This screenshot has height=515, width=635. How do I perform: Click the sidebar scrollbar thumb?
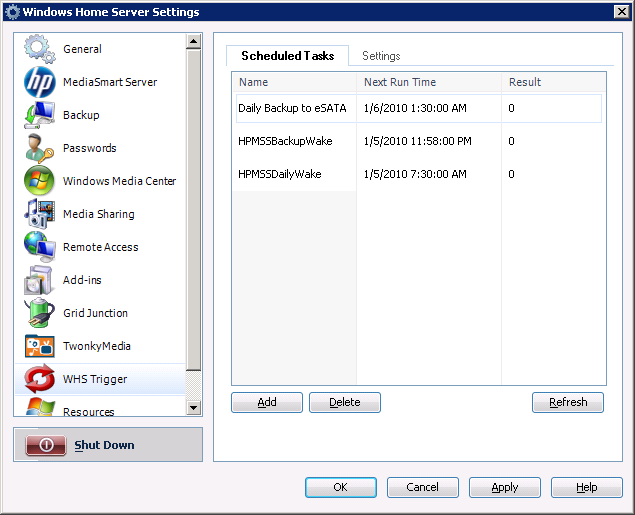tap(194, 210)
